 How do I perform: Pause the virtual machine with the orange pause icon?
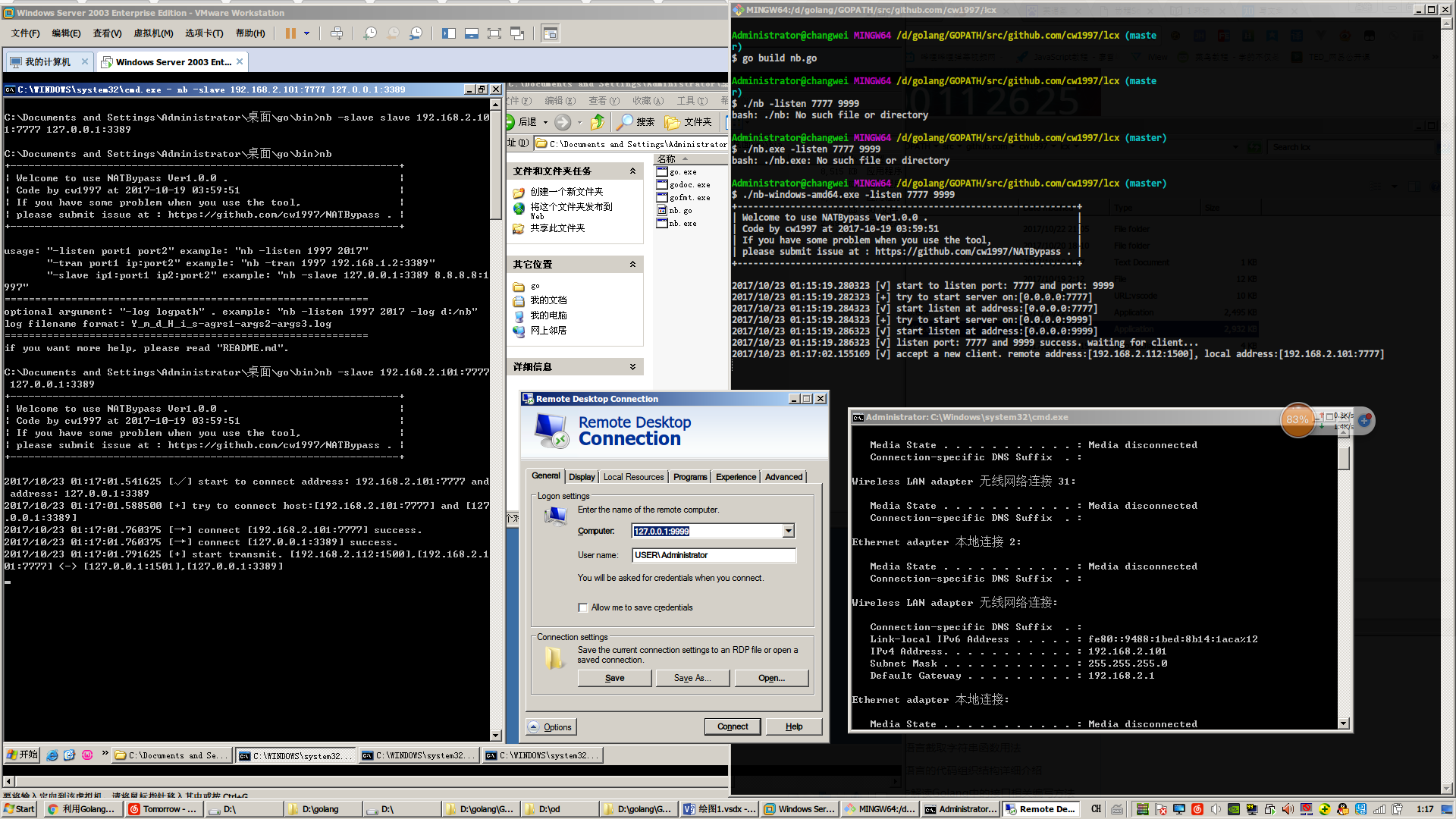[x=290, y=33]
